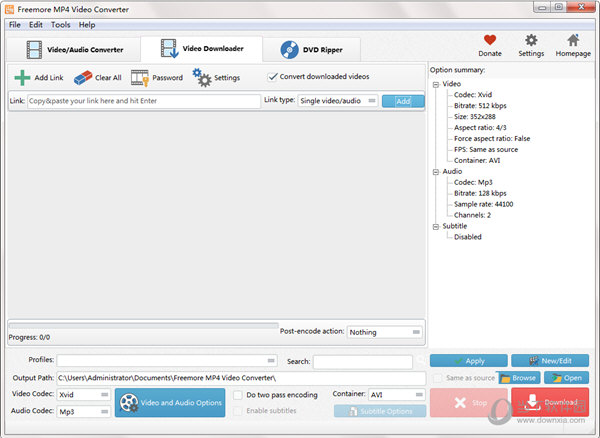Open downloader Settings gears icon

202,78
